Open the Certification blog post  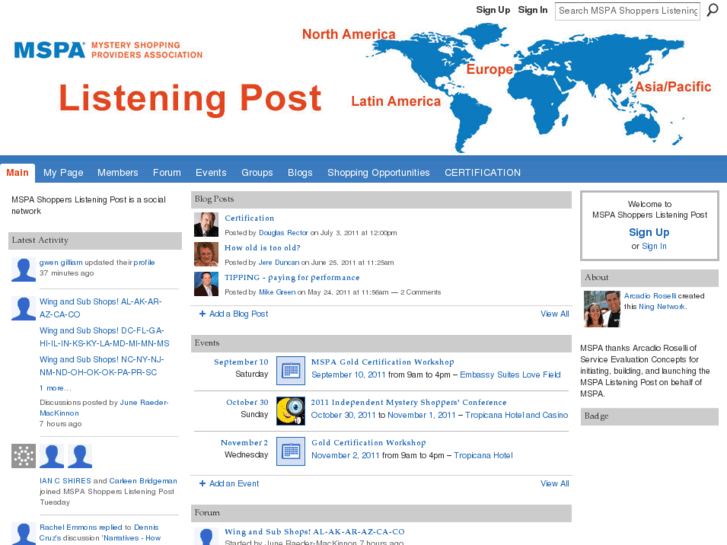point(249,218)
